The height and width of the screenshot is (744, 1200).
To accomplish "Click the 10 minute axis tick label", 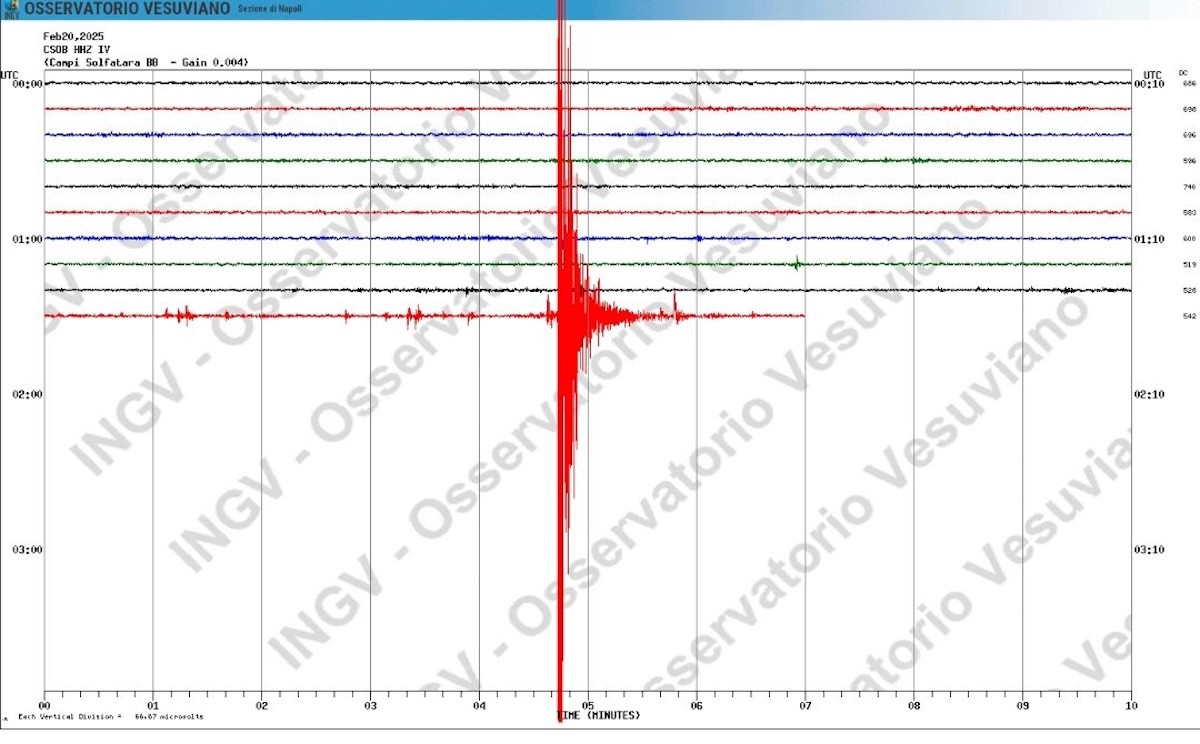I will pyautogui.click(x=1131, y=705).
